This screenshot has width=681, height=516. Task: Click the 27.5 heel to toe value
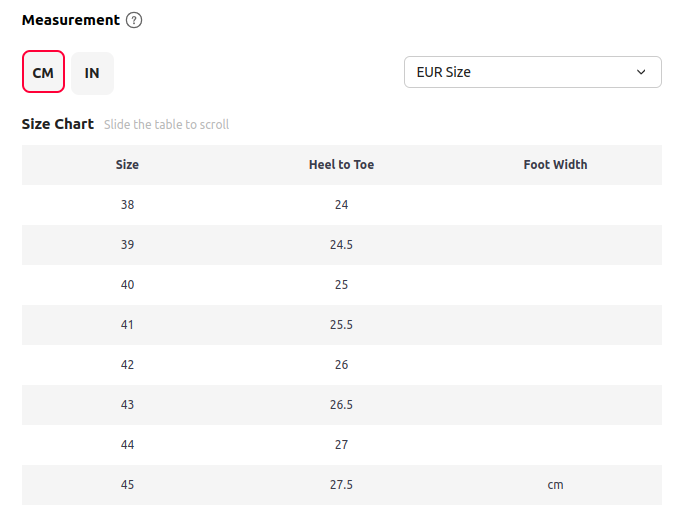point(341,485)
